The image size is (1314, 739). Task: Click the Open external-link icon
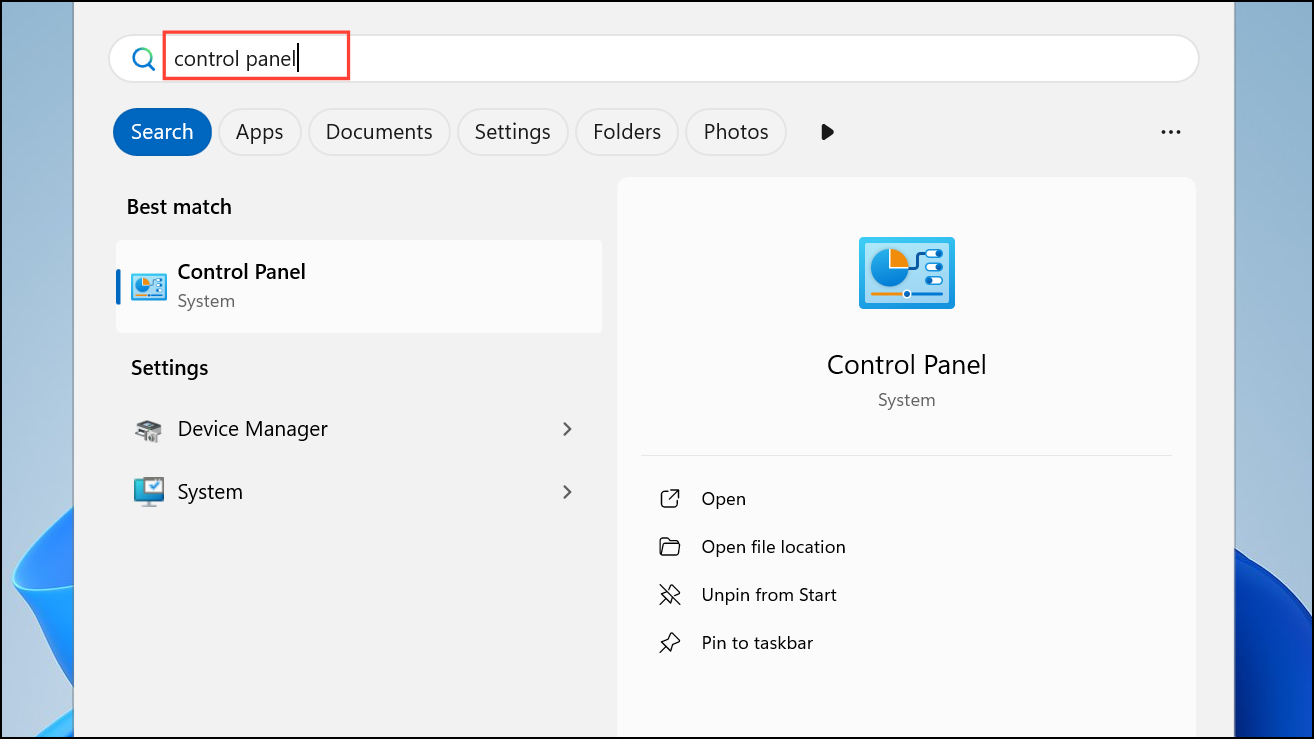pyautogui.click(x=670, y=499)
